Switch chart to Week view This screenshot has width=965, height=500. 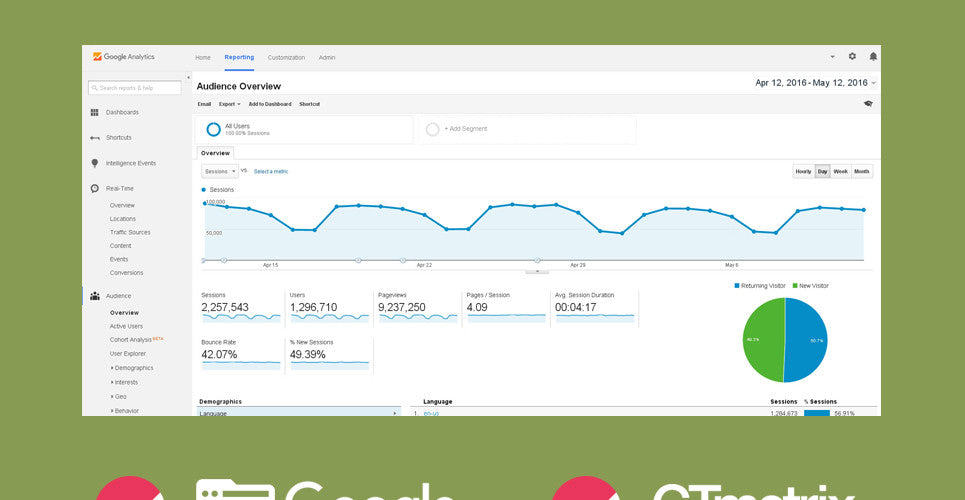[x=841, y=171]
